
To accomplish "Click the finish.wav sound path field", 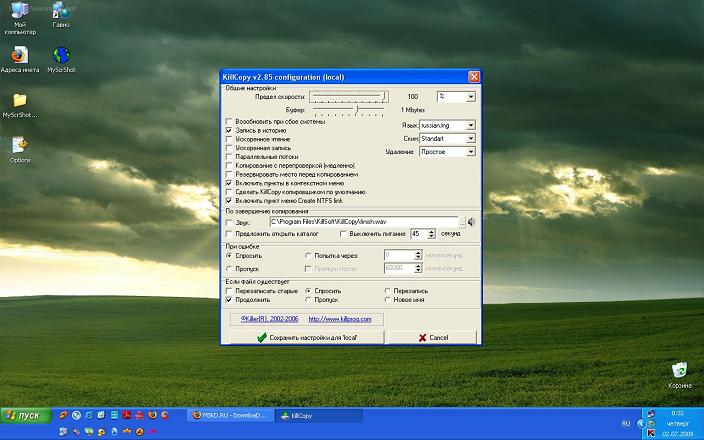I will point(364,222).
